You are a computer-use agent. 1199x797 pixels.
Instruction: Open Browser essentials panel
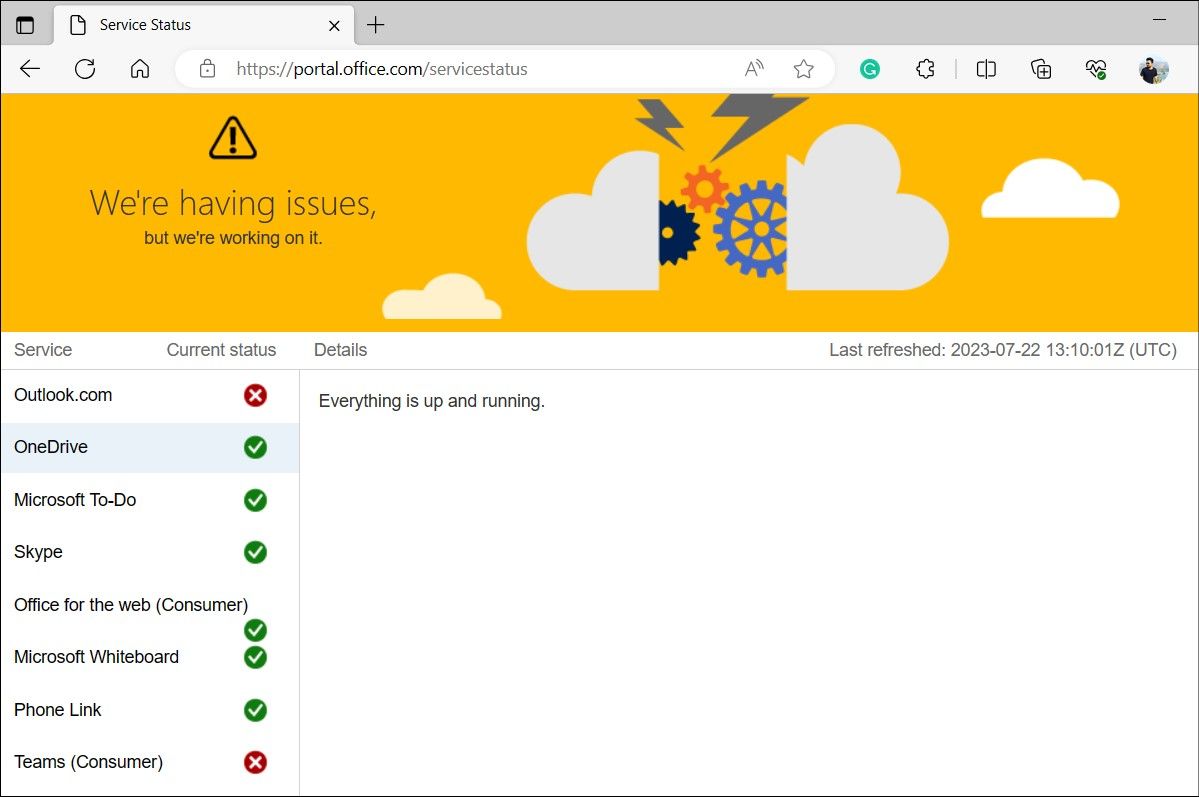[1095, 69]
